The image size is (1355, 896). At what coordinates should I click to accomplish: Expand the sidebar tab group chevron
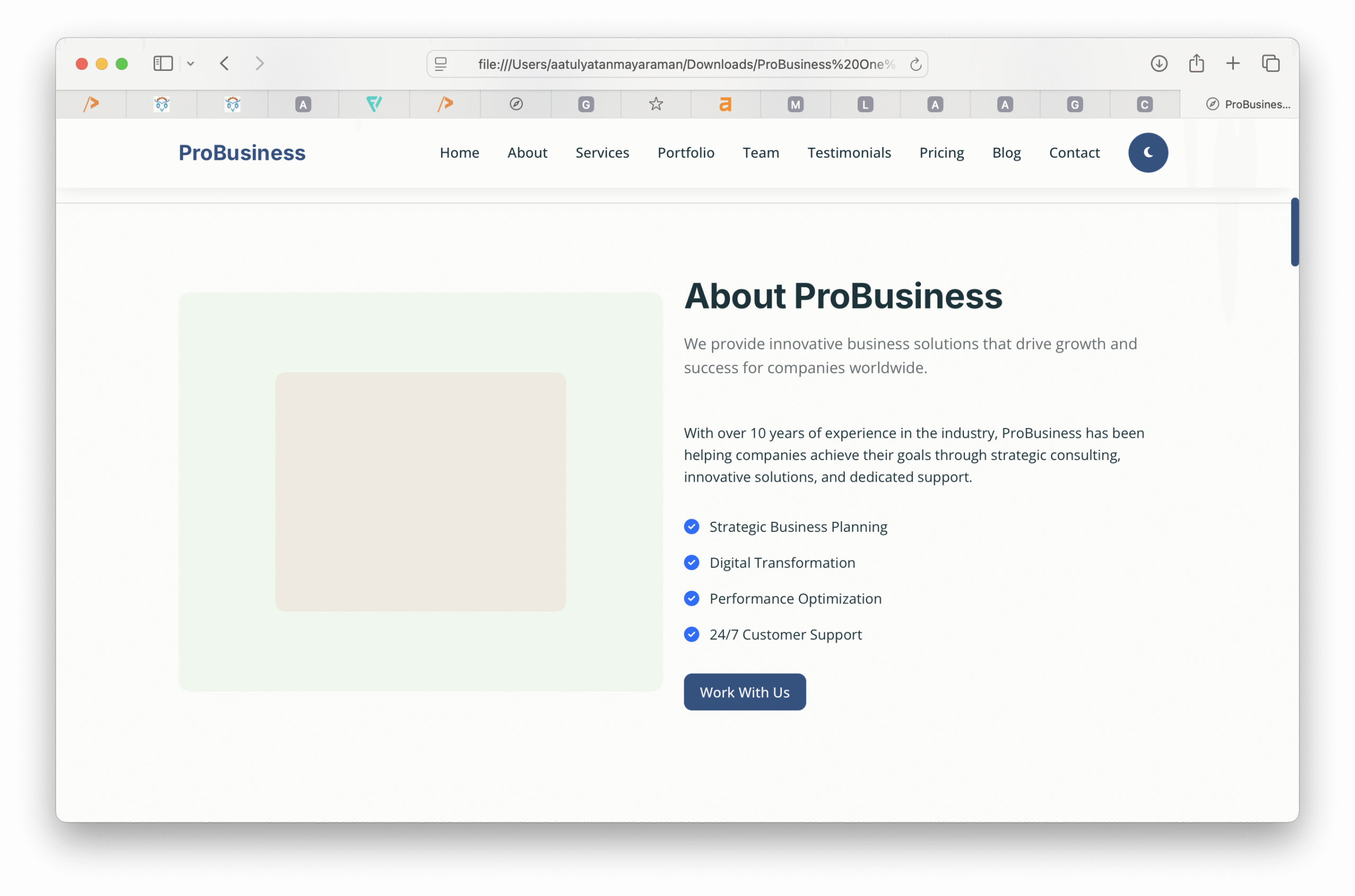pos(191,64)
